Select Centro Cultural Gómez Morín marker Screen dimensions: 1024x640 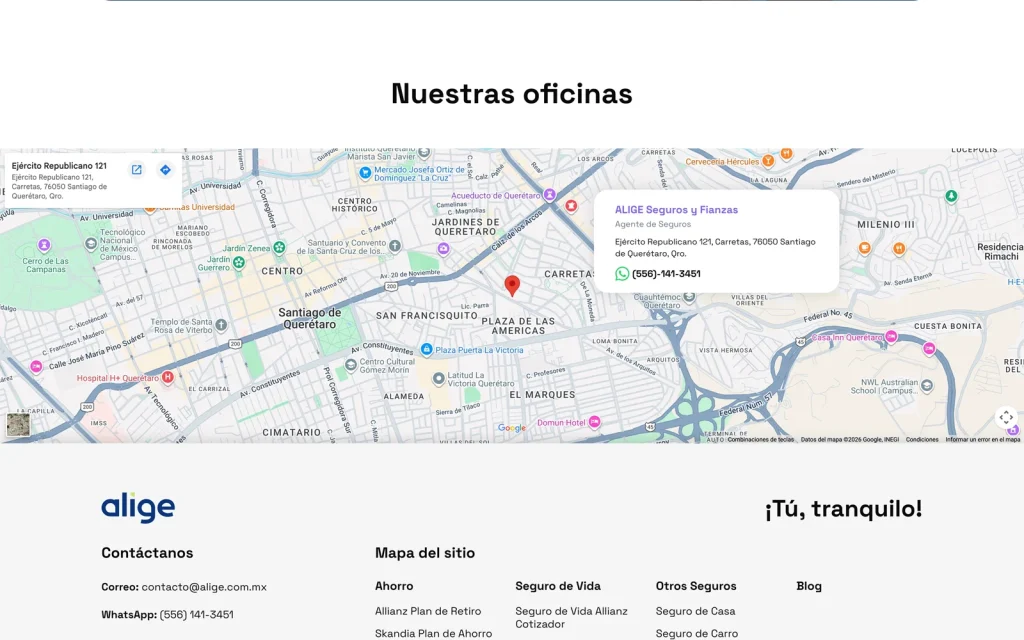(x=351, y=365)
